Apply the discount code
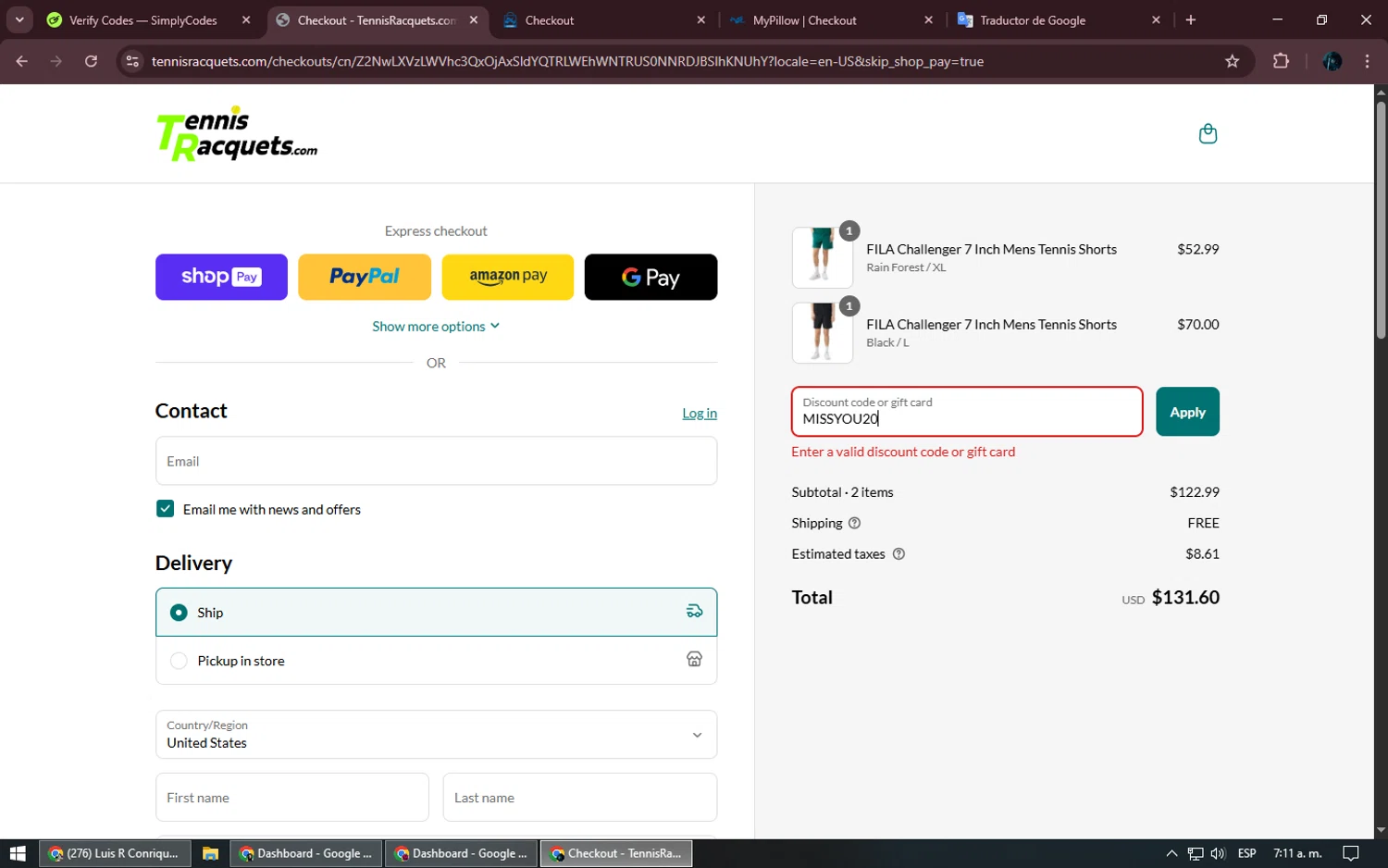The image size is (1388, 868). pyautogui.click(x=1187, y=412)
